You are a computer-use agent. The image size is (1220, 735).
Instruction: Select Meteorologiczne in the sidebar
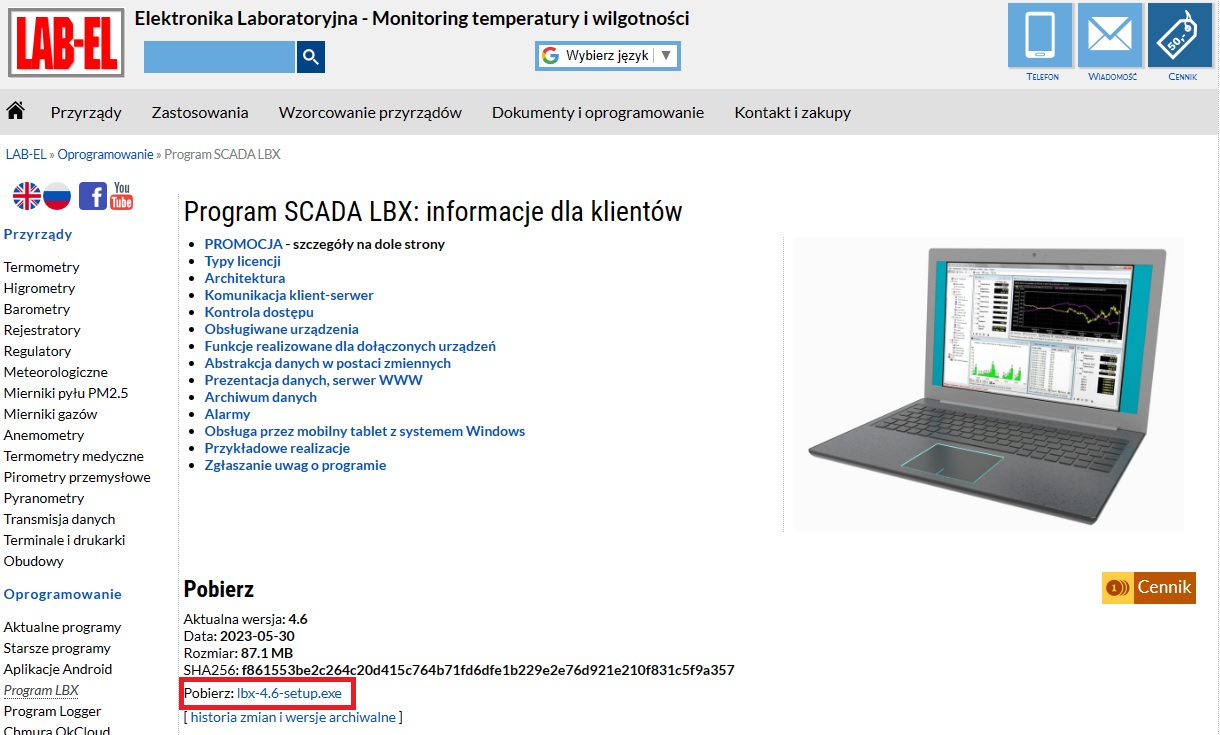coord(56,372)
